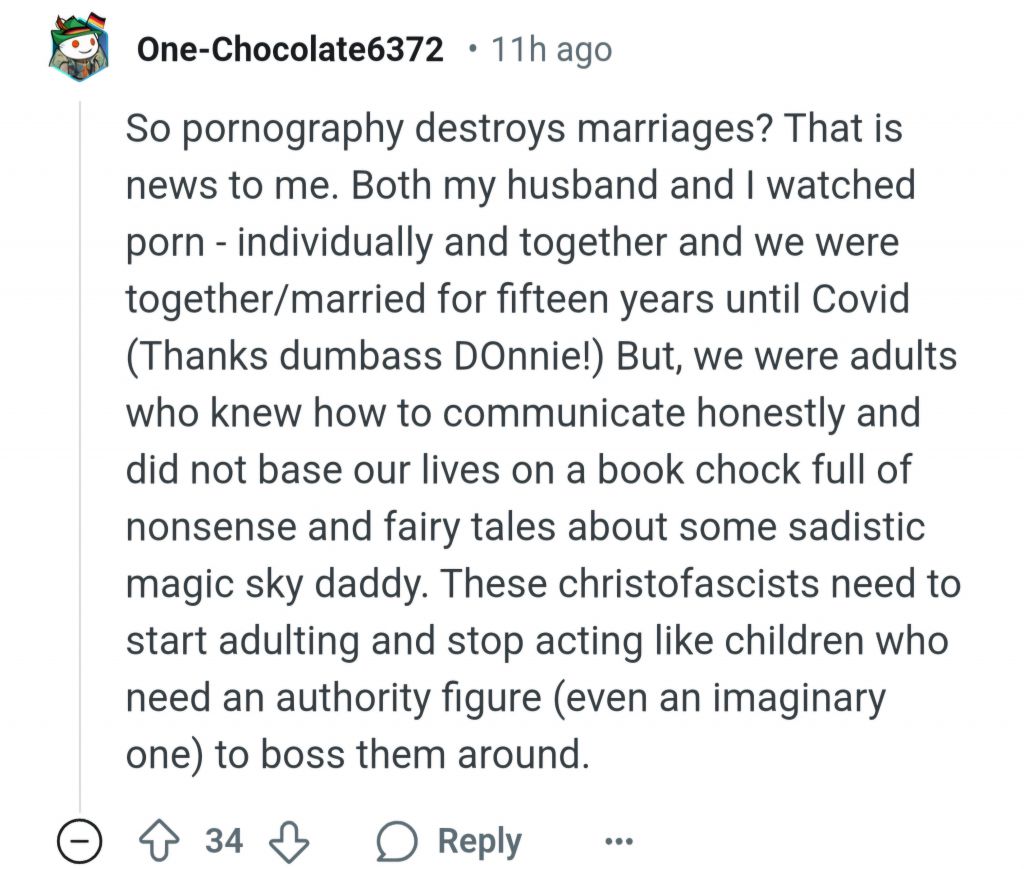Open the '11h ago' timestamp permalink
The width and height of the screenshot is (1024, 869).
(x=552, y=50)
